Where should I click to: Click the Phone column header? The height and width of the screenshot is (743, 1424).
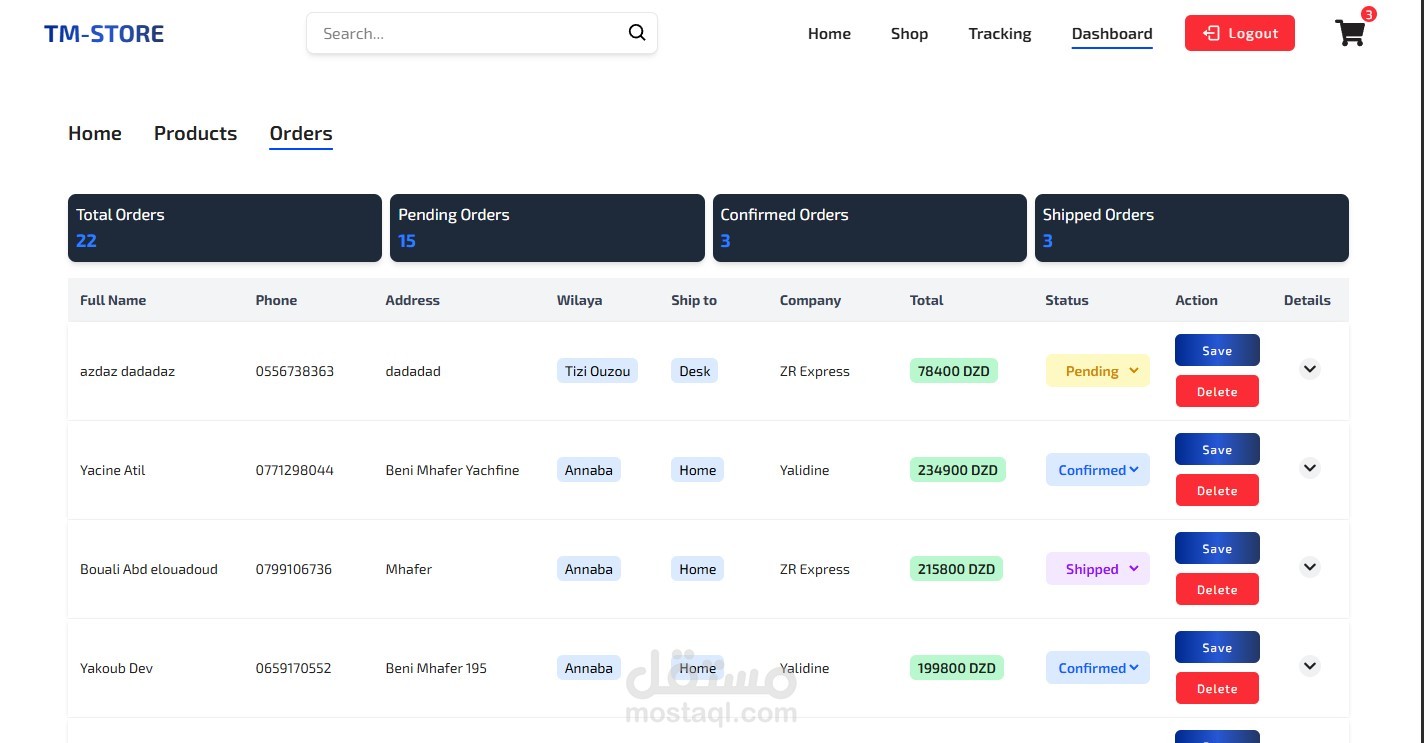[276, 300]
